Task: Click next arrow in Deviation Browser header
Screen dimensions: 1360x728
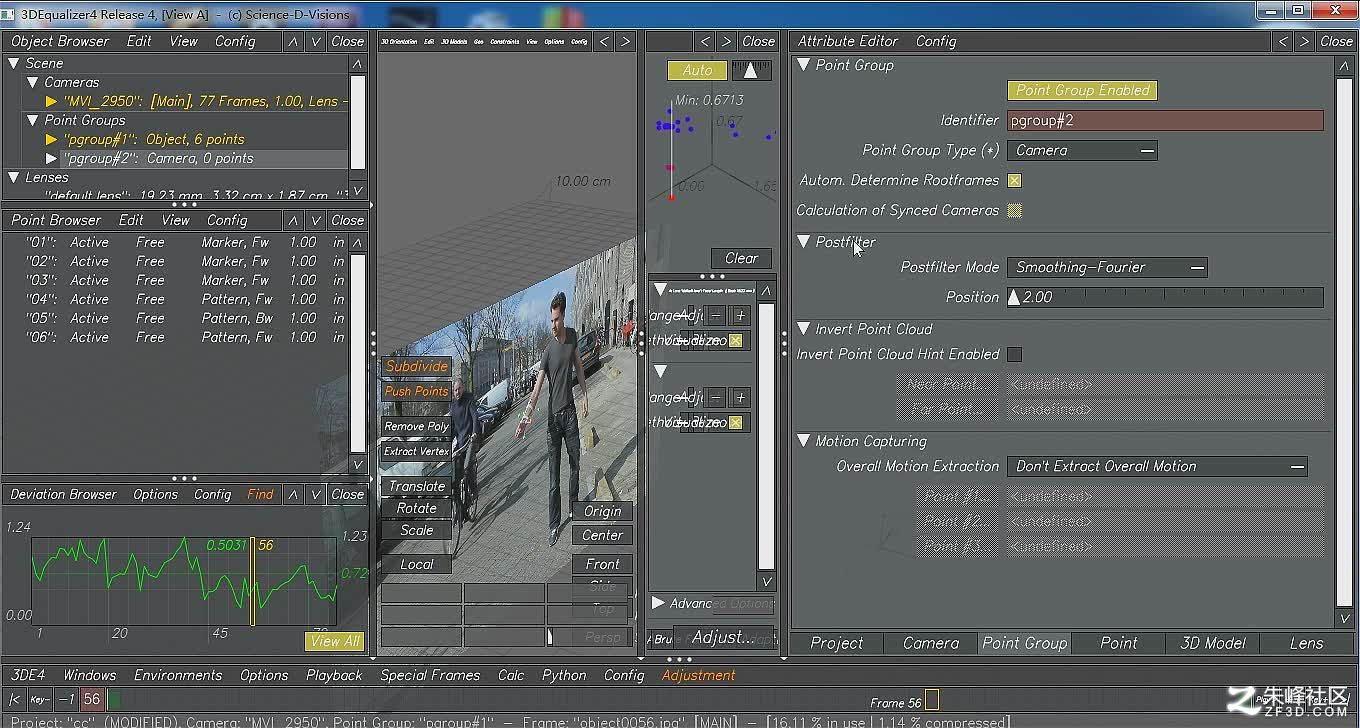Action: [315, 494]
